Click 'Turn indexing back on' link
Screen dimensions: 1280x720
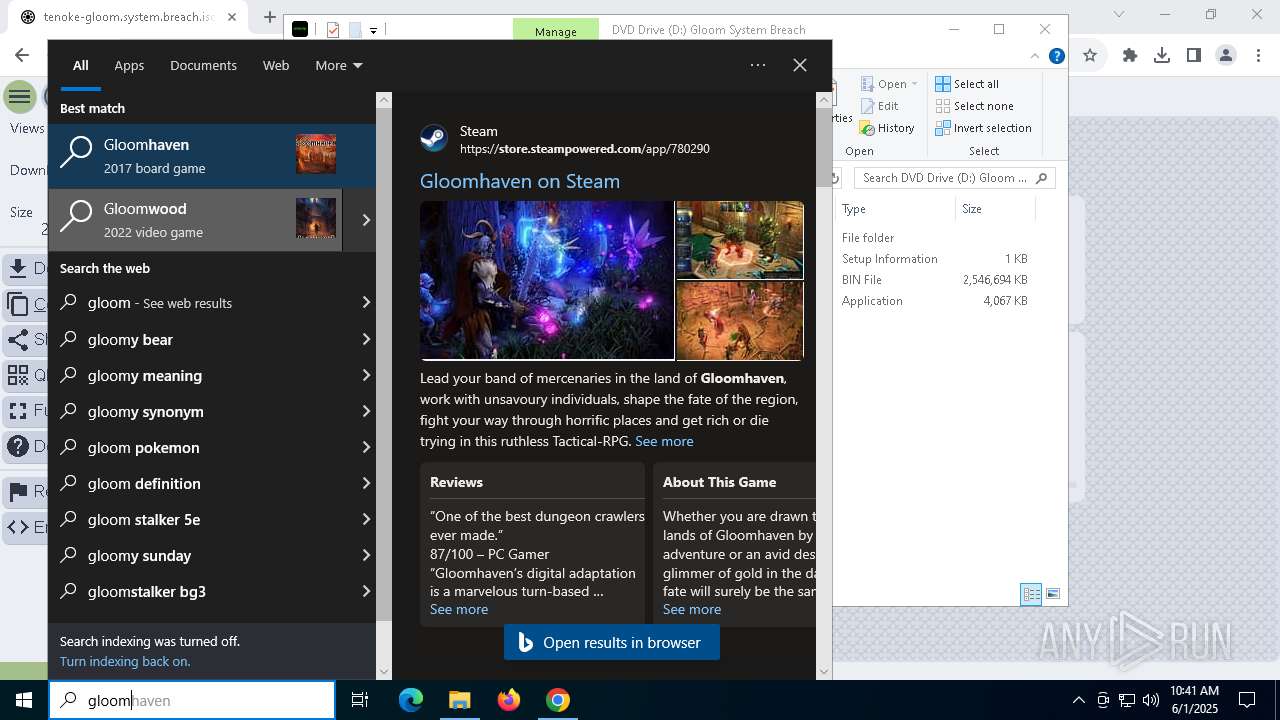click(125, 661)
